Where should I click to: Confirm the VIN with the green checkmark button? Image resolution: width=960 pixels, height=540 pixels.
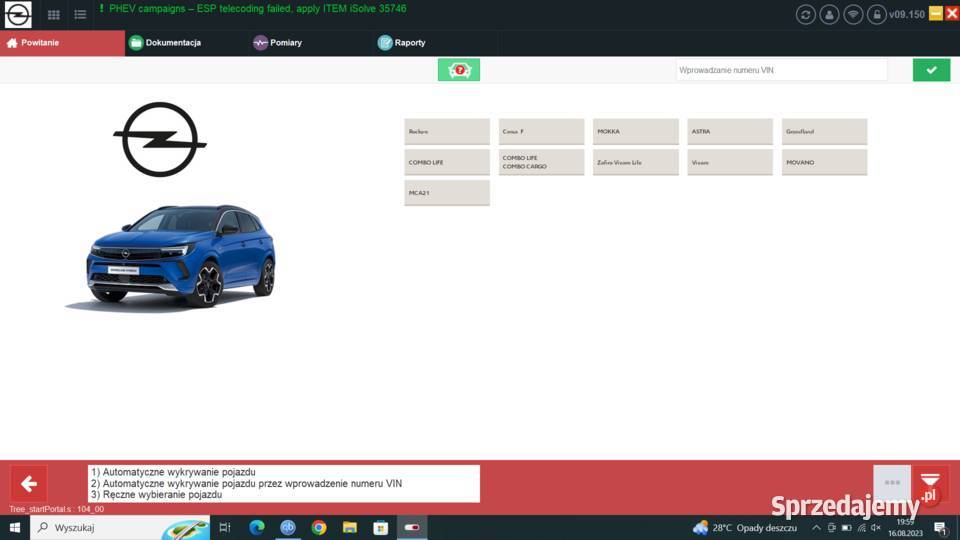click(x=931, y=70)
